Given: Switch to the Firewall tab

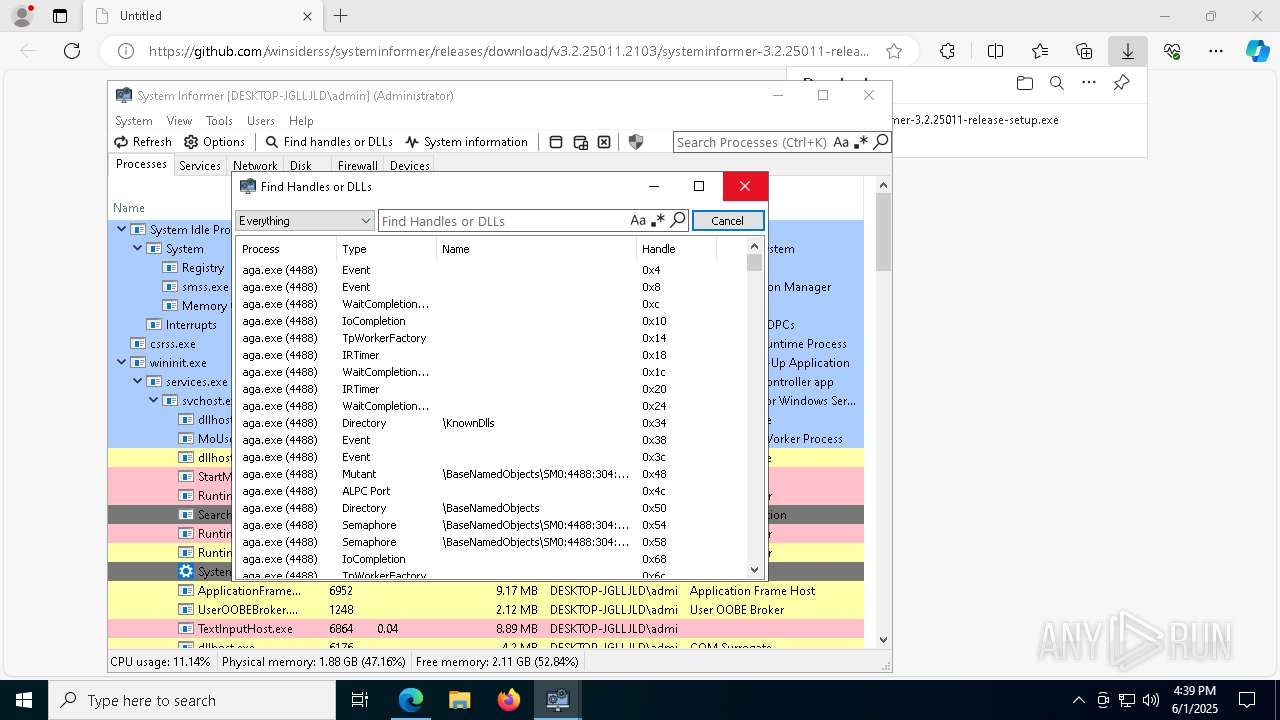Looking at the screenshot, I should click(x=357, y=166).
